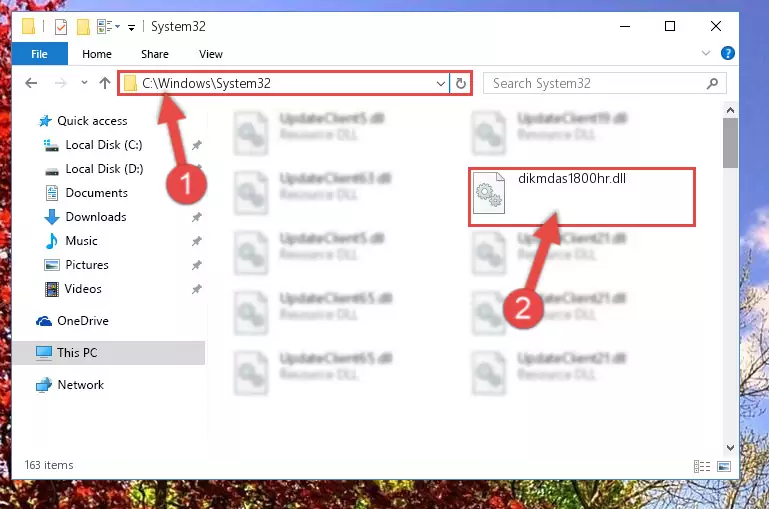Screen dimensions: 769x509
Task: Refresh the System32 folder view
Action: pyautogui.click(x=461, y=84)
